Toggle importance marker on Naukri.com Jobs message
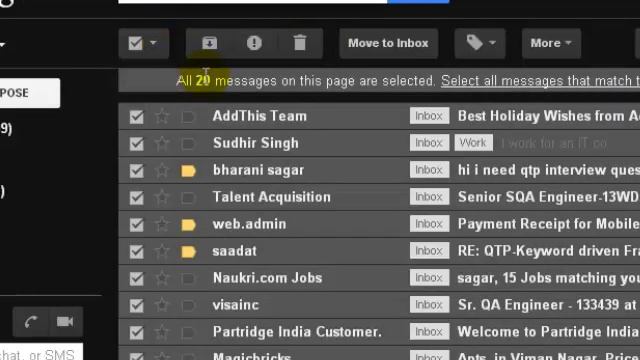The image size is (640, 360). (x=188, y=279)
